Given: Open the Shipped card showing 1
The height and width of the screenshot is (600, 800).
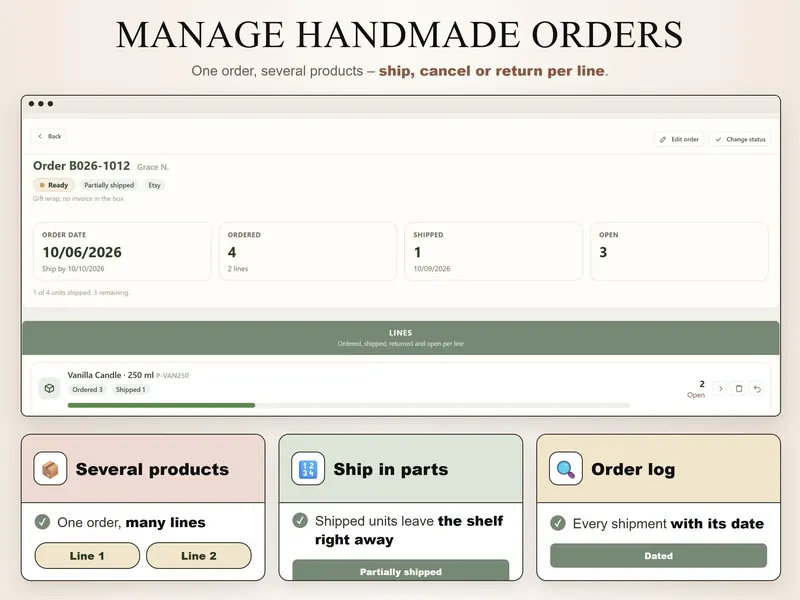Looking at the screenshot, I should tap(493, 251).
